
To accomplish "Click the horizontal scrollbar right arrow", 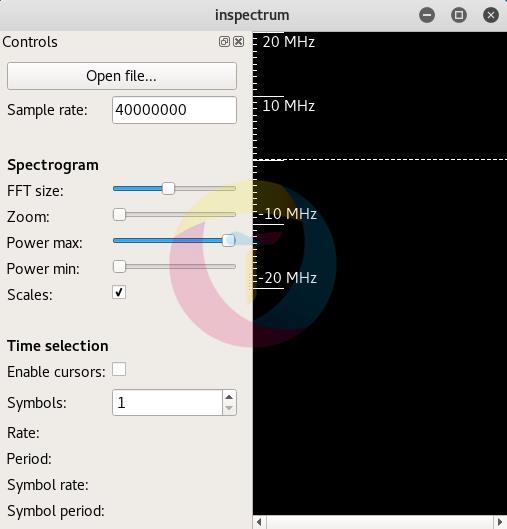I will point(500,522).
